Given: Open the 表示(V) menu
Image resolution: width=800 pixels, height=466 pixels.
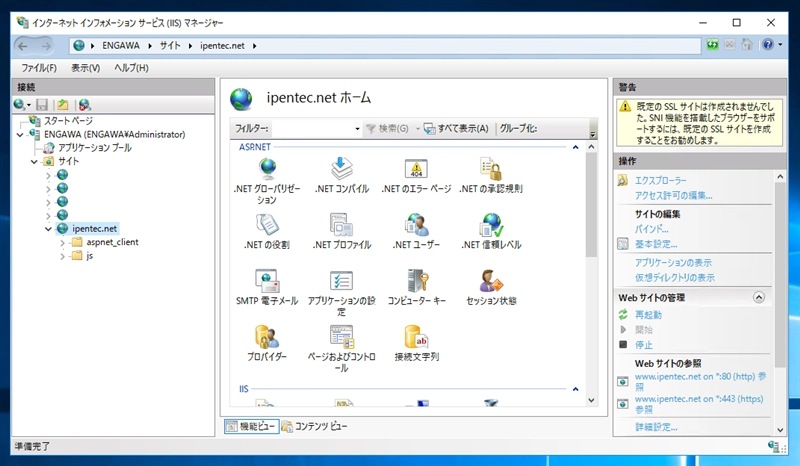Looking at the screenshot, I should pyautogui.click(x=85, y=68).
